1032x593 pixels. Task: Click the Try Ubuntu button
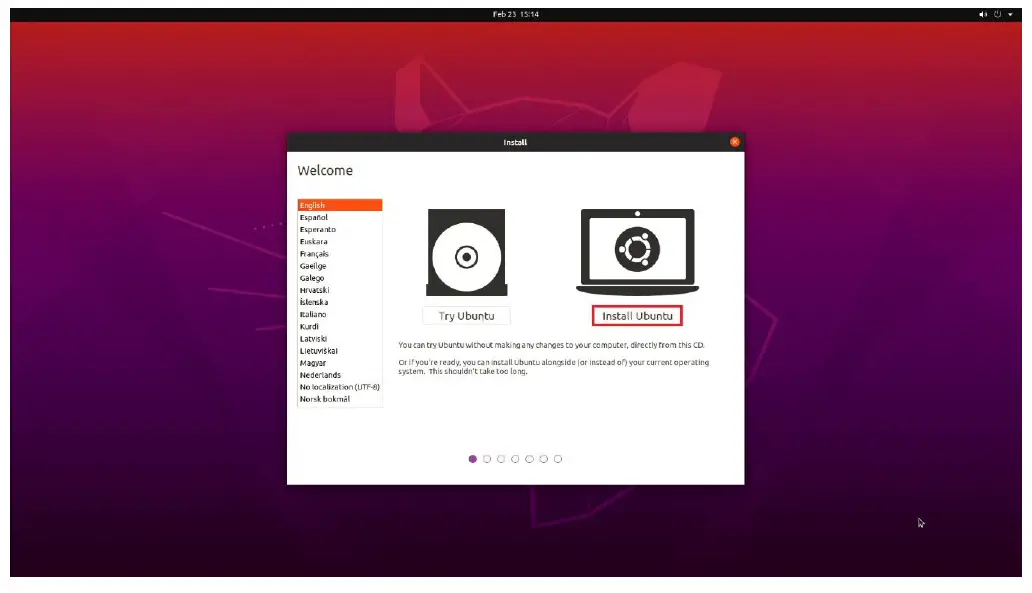[x=466, y=315]
